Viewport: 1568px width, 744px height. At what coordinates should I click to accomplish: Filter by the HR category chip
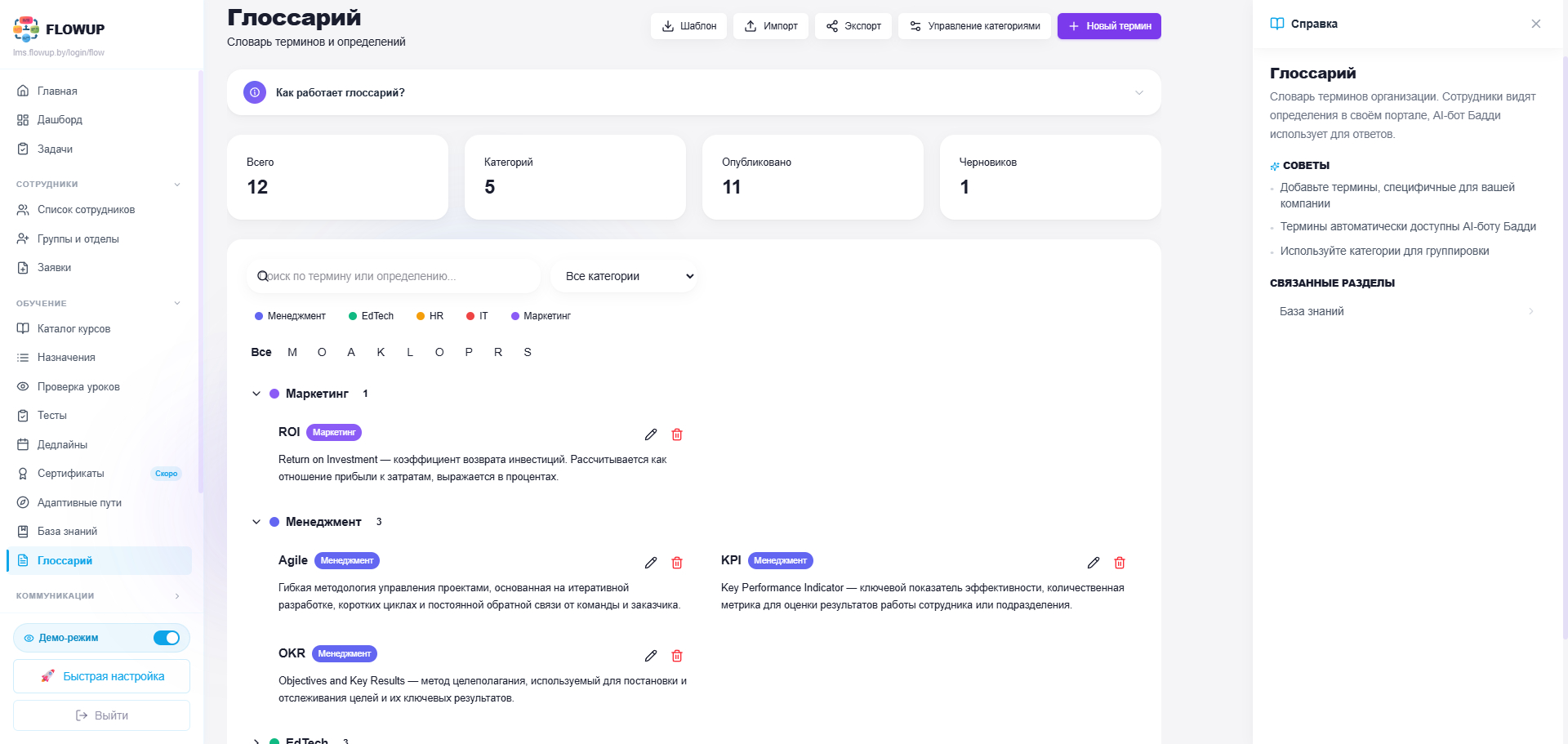[x=430, y=316]
